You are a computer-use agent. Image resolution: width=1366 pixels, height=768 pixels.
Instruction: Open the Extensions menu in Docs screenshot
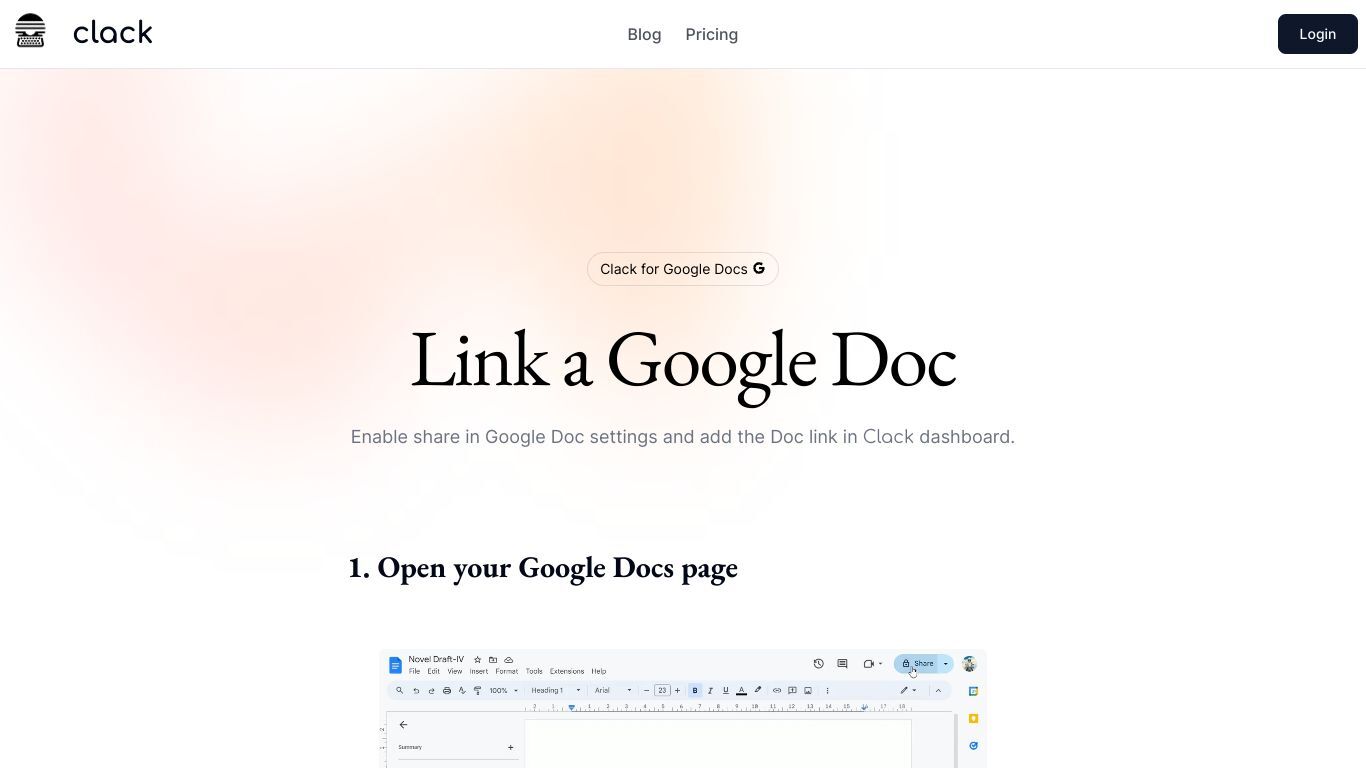[567, 671]
